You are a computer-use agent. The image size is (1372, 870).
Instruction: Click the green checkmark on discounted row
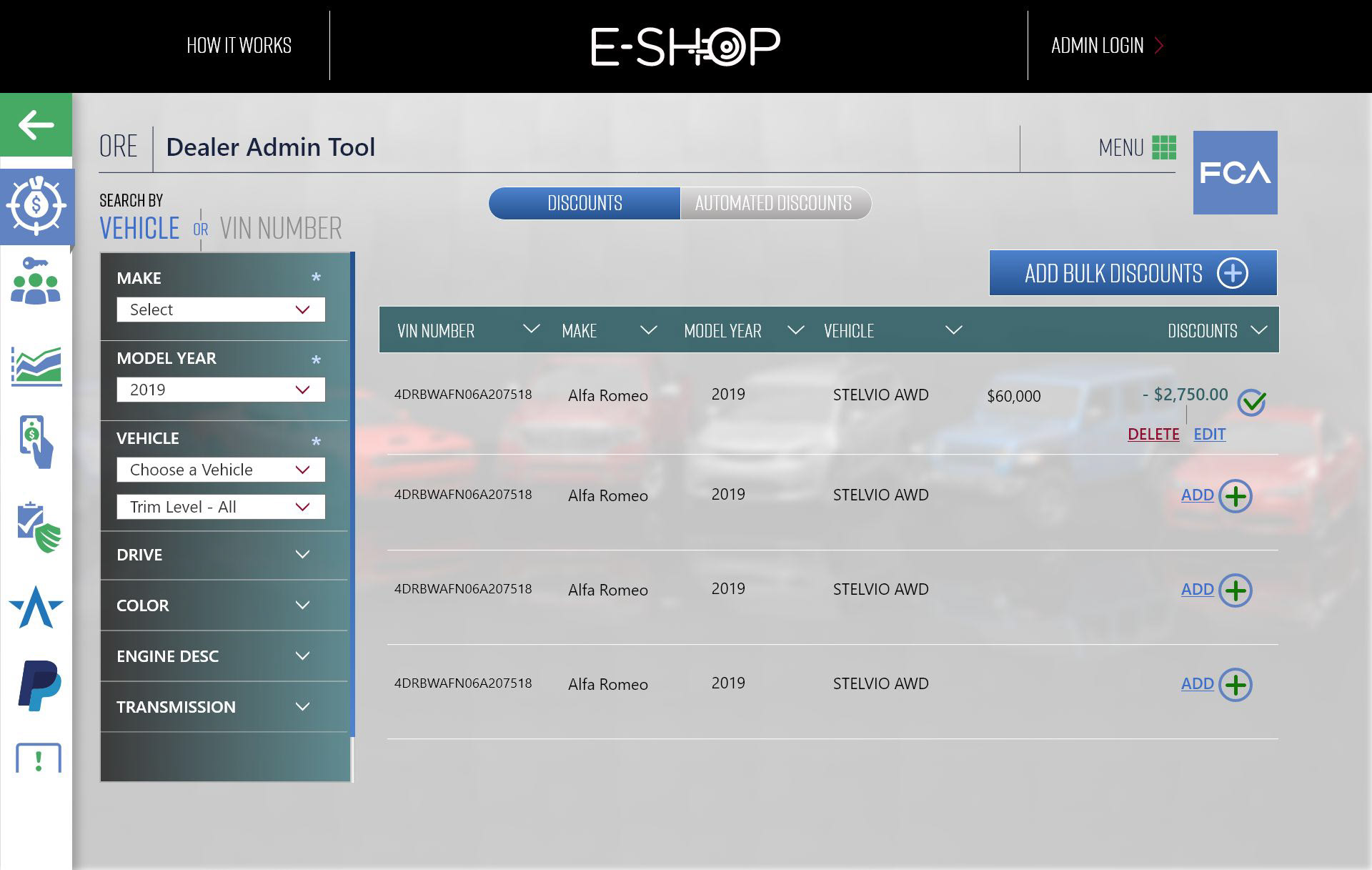click(x=1252, y=402)
